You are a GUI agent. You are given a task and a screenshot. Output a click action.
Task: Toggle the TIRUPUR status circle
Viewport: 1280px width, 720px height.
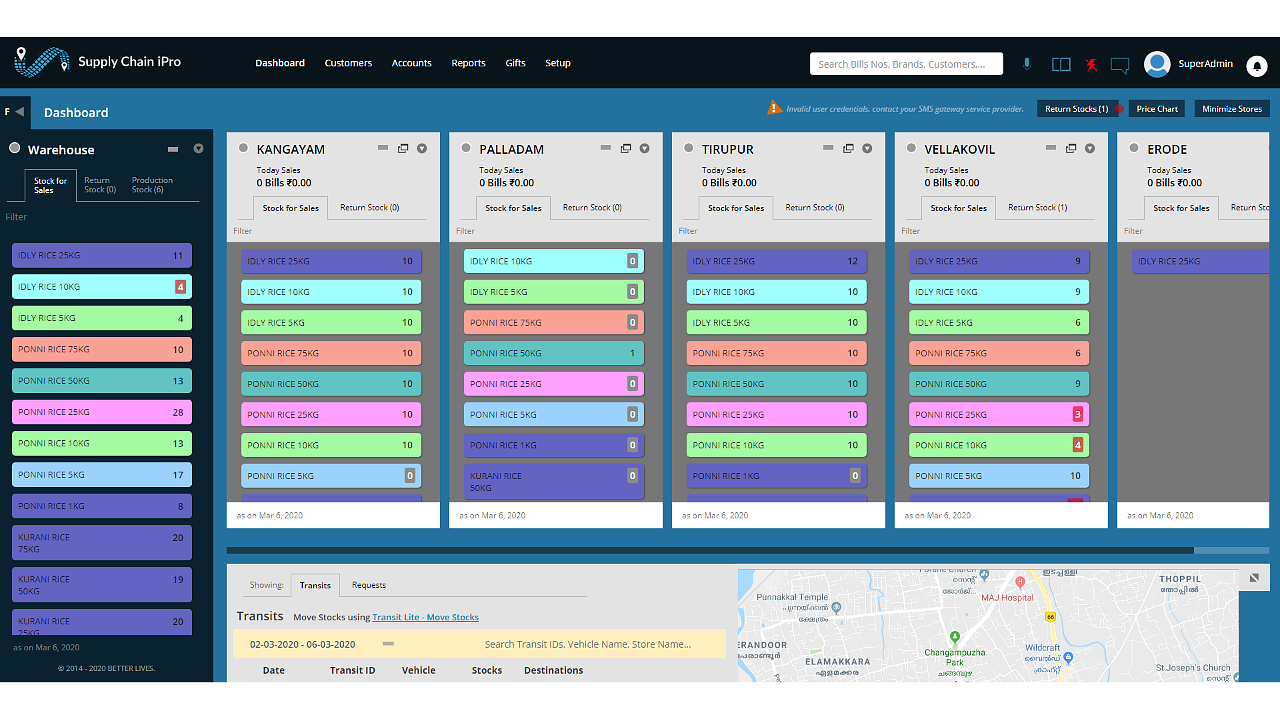689,148
